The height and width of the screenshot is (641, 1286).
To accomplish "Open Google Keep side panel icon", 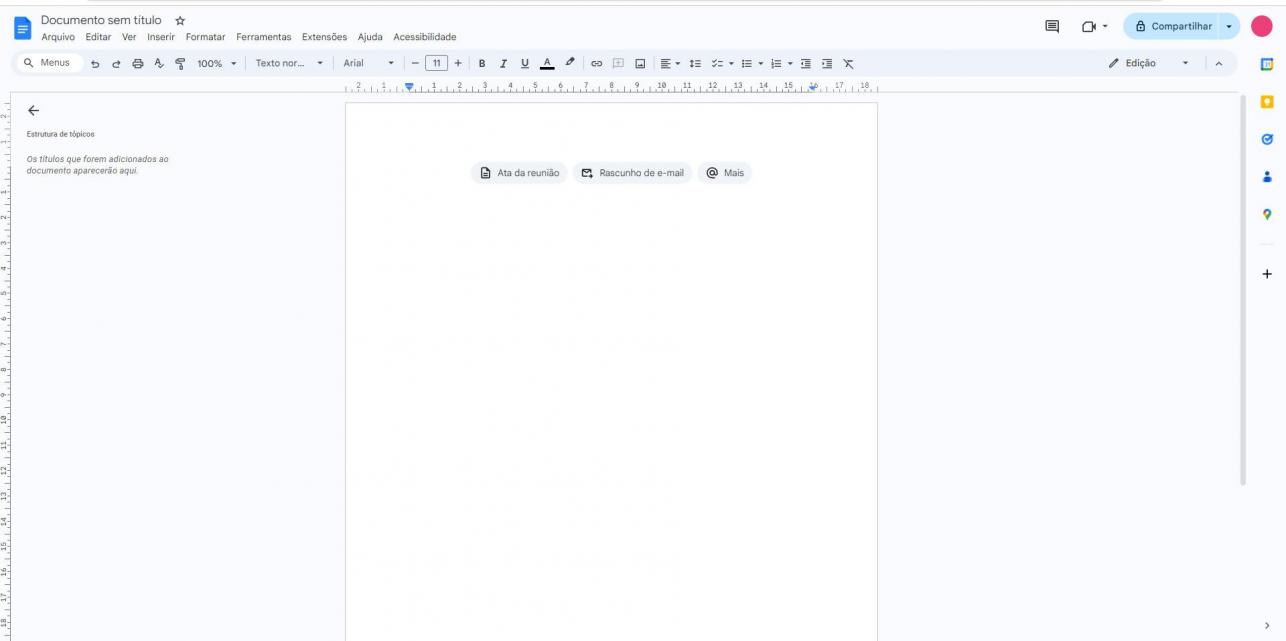I will pyautogui.click(x=1267, y=102).
